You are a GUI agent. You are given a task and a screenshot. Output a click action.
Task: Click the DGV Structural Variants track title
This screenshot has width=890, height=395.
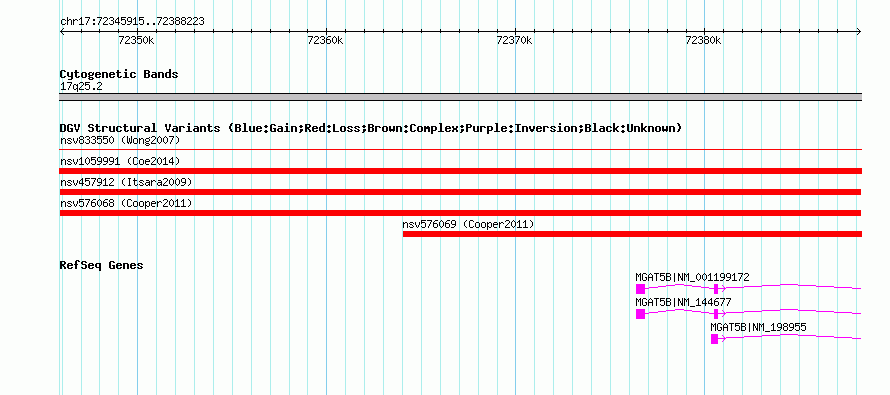click(x=370, y=128)
